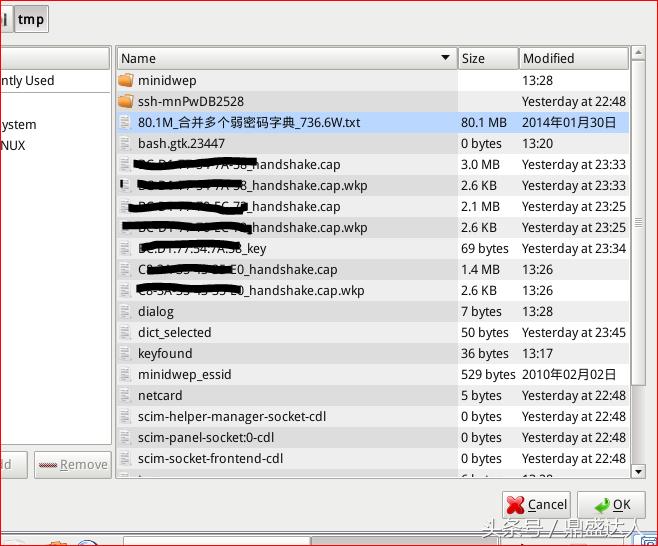Click the dialog file icon
The image size is (658, 546).
click(x=125, y=311)
